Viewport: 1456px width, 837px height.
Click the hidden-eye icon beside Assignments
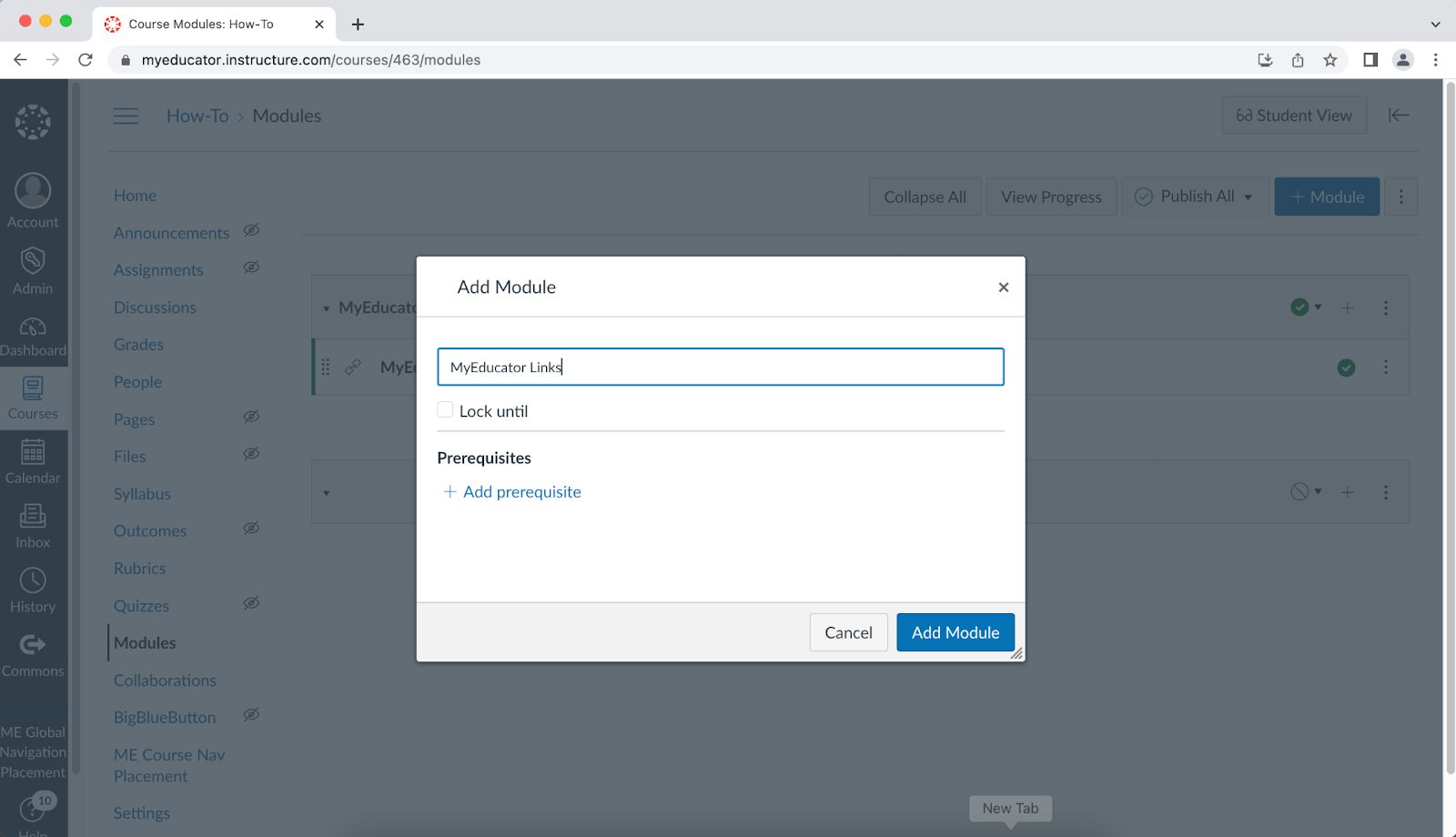251,267
